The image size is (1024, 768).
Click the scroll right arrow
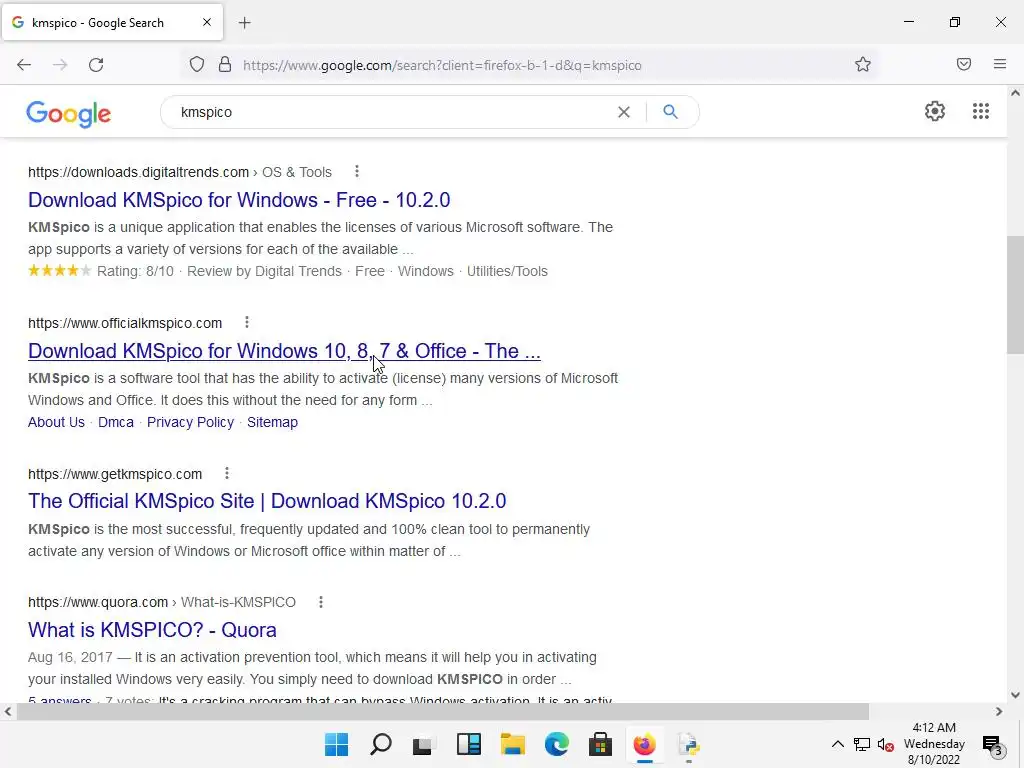(x=999, y=711)
